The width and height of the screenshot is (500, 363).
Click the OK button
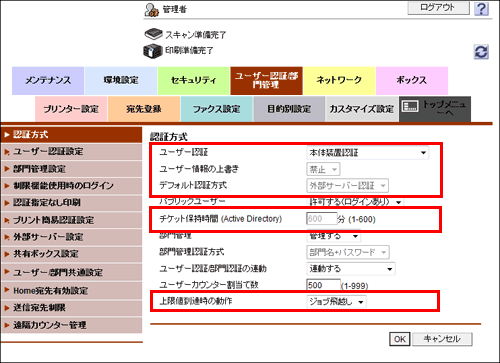tap(400, 339)
